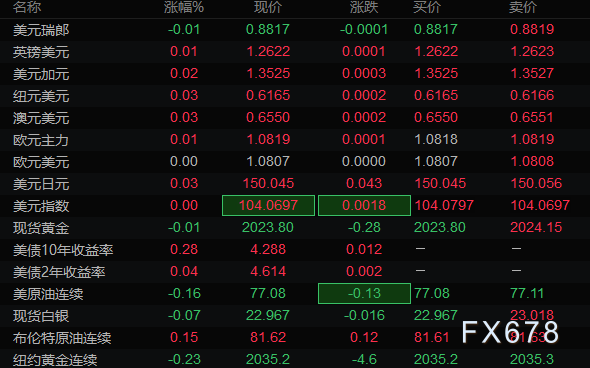
Task: Click the 澳元美元 instrument name
Action: [41, 118]
